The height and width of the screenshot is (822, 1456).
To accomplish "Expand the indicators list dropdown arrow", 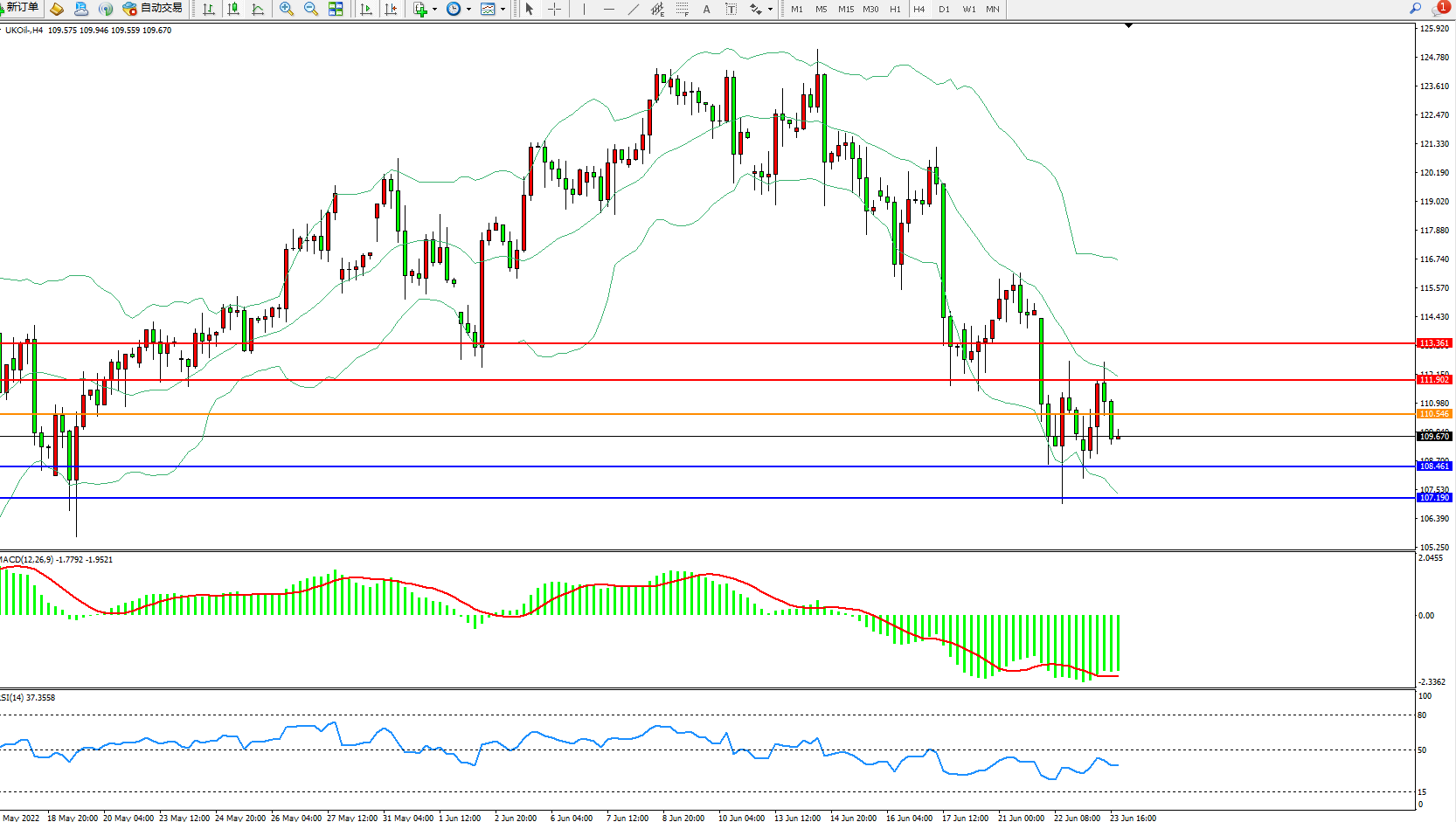I will pyautogui.click(x=434, y=9).
